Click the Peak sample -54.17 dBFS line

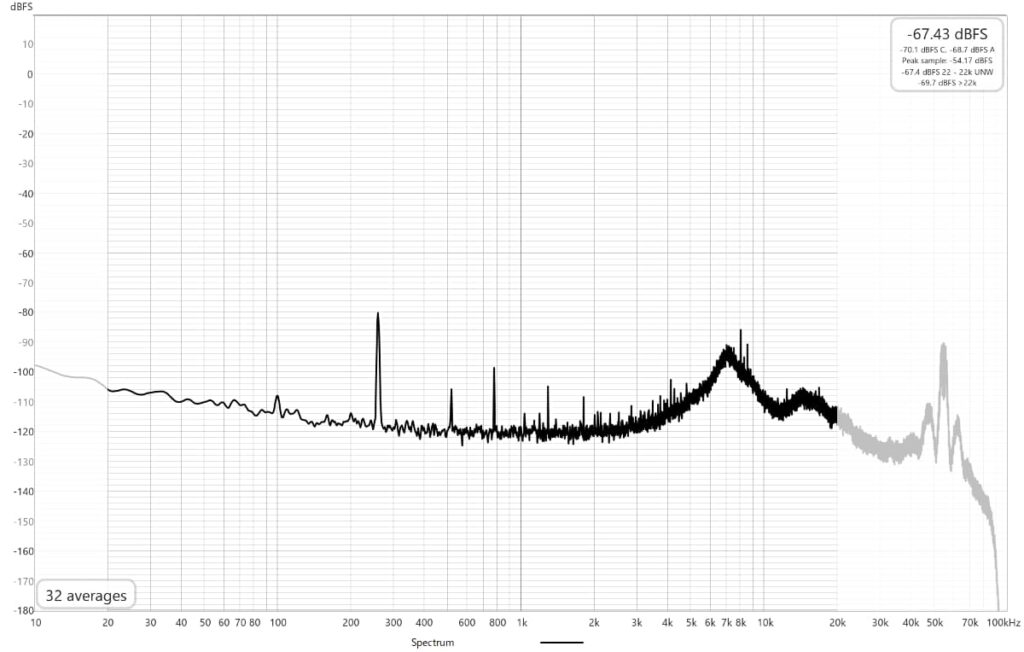click(x=947, y=60)
